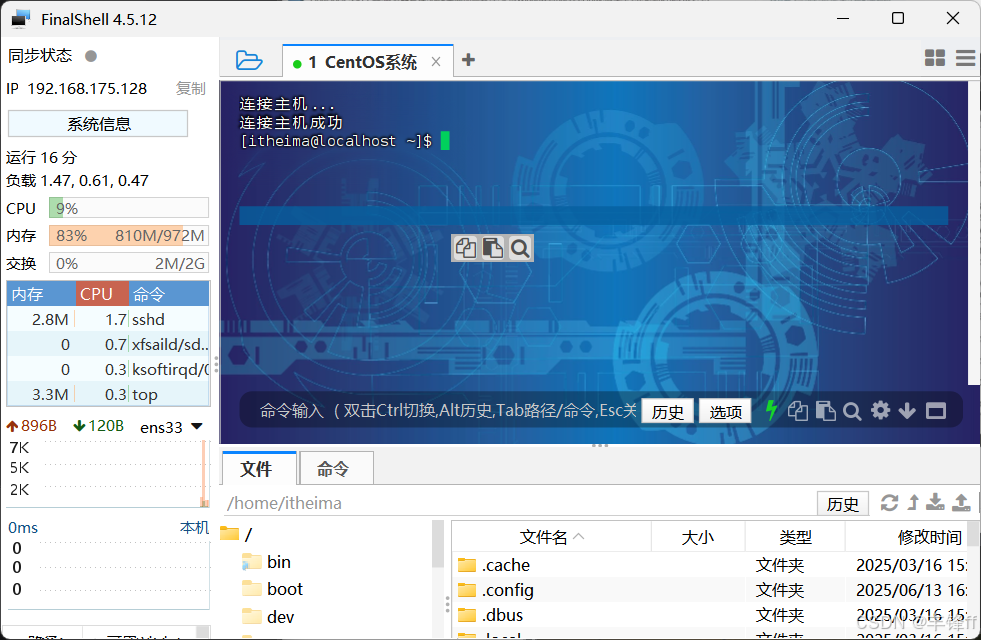Click copy icon in terminal floating toolbar
This screenshot has height=640, width=981.
(465, 248)
